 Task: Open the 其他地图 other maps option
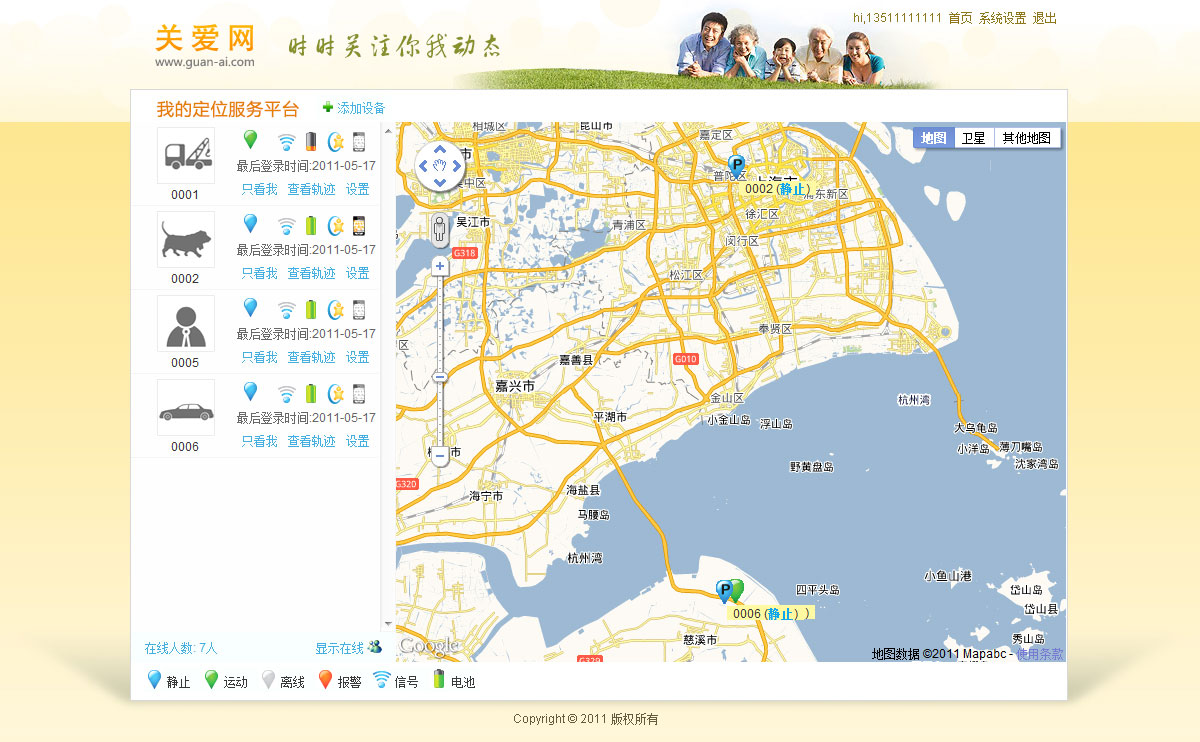pos(1026,138)
